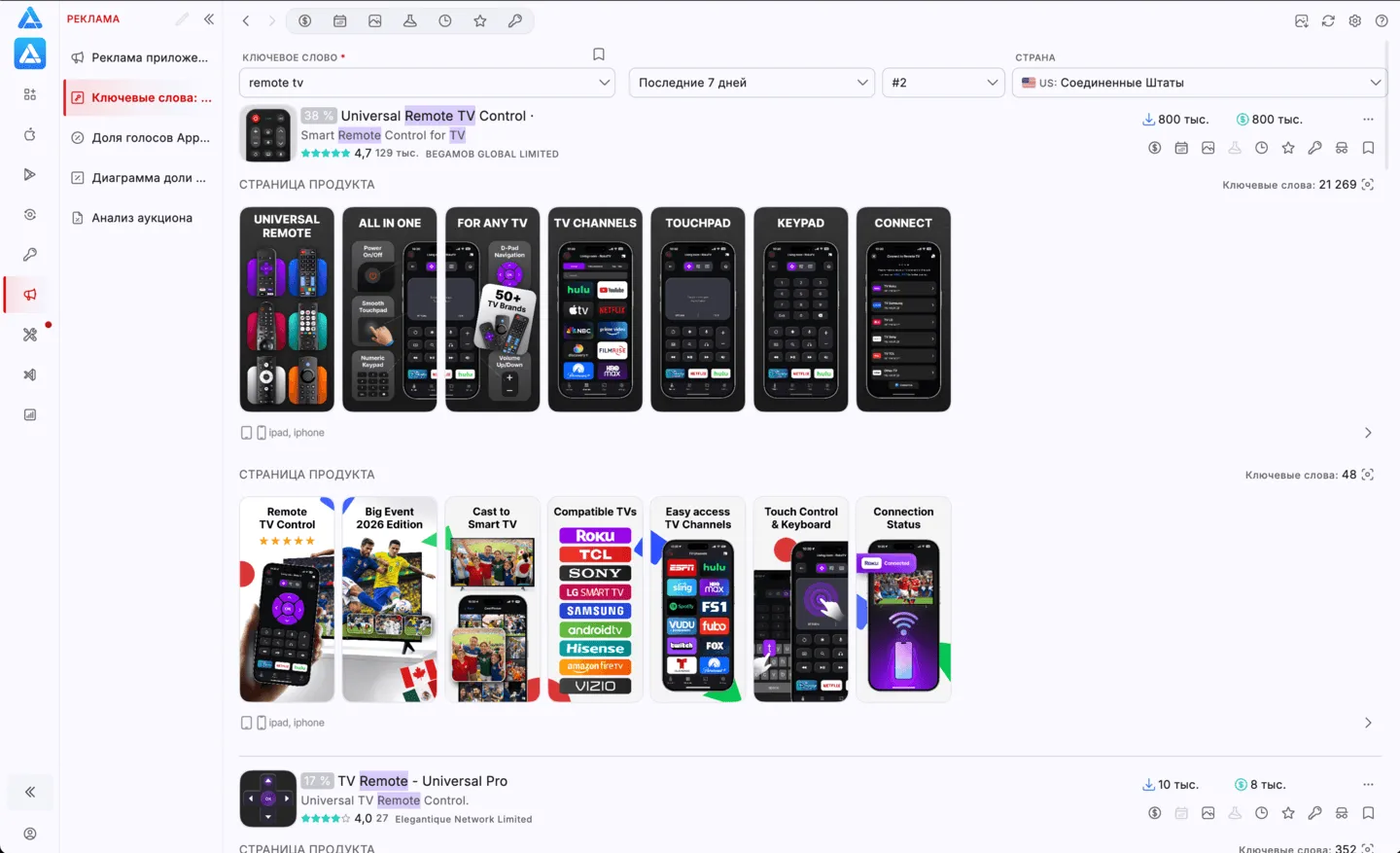The width and height of the screenshot is (1400, 853).
Task: Click the edit pencil icon next to РЕКЛАМА
Action: pyautogui.click(x=182, y=18)
